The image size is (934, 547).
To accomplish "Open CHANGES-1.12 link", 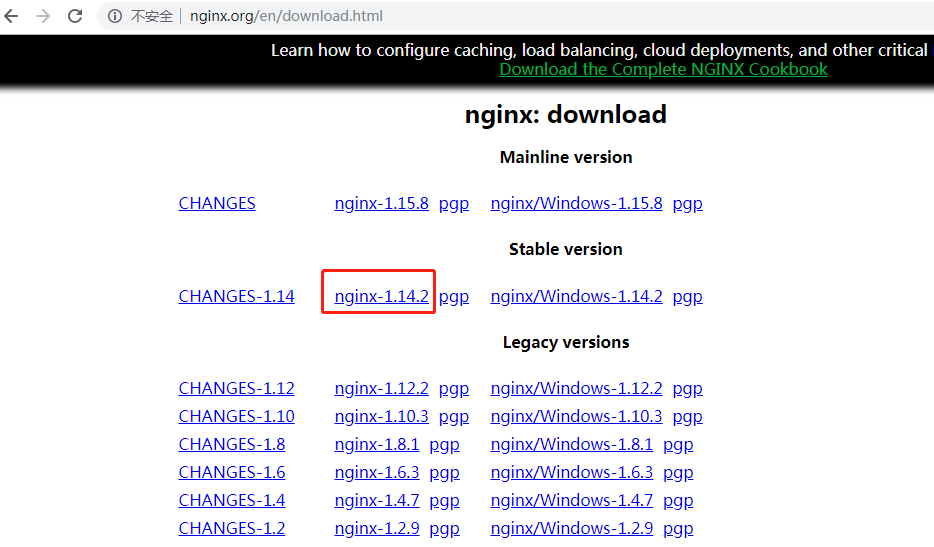I will coord(236,389).
